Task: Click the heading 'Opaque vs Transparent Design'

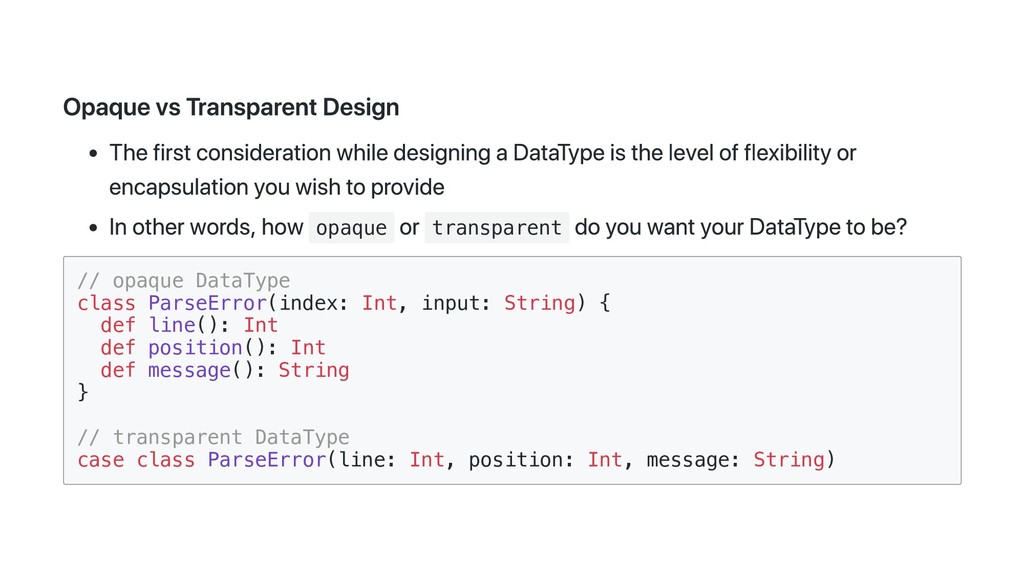Action: pos(230,107)
